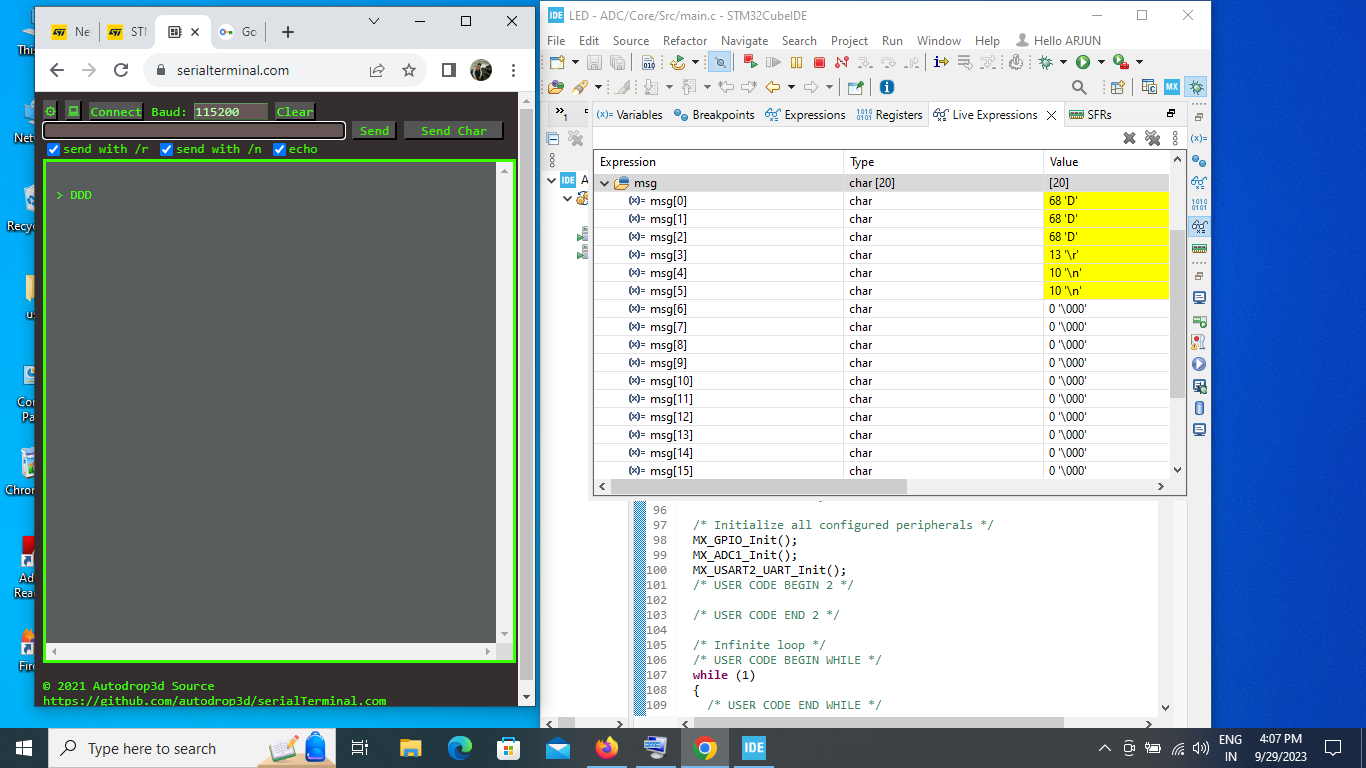Screen dimensions: 1366x768
Task: Click the Resume execution icon
Action: (x=775, y=62)
